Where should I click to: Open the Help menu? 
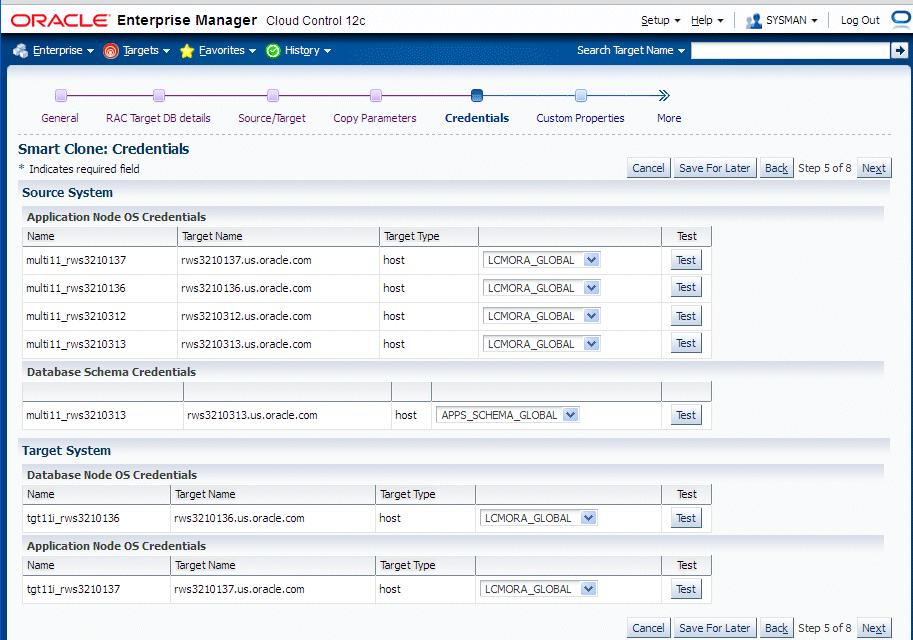[707, 20]
